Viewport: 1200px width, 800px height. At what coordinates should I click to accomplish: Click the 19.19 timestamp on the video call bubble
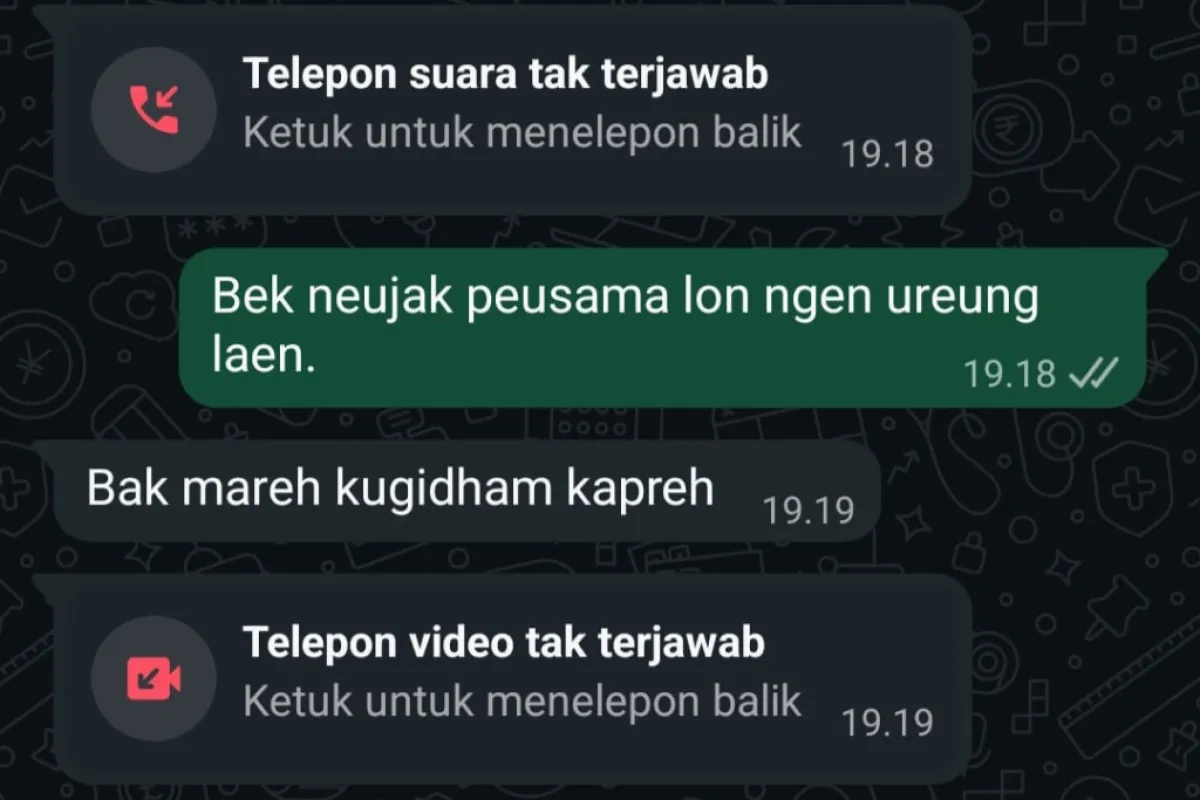click(887, 723)
